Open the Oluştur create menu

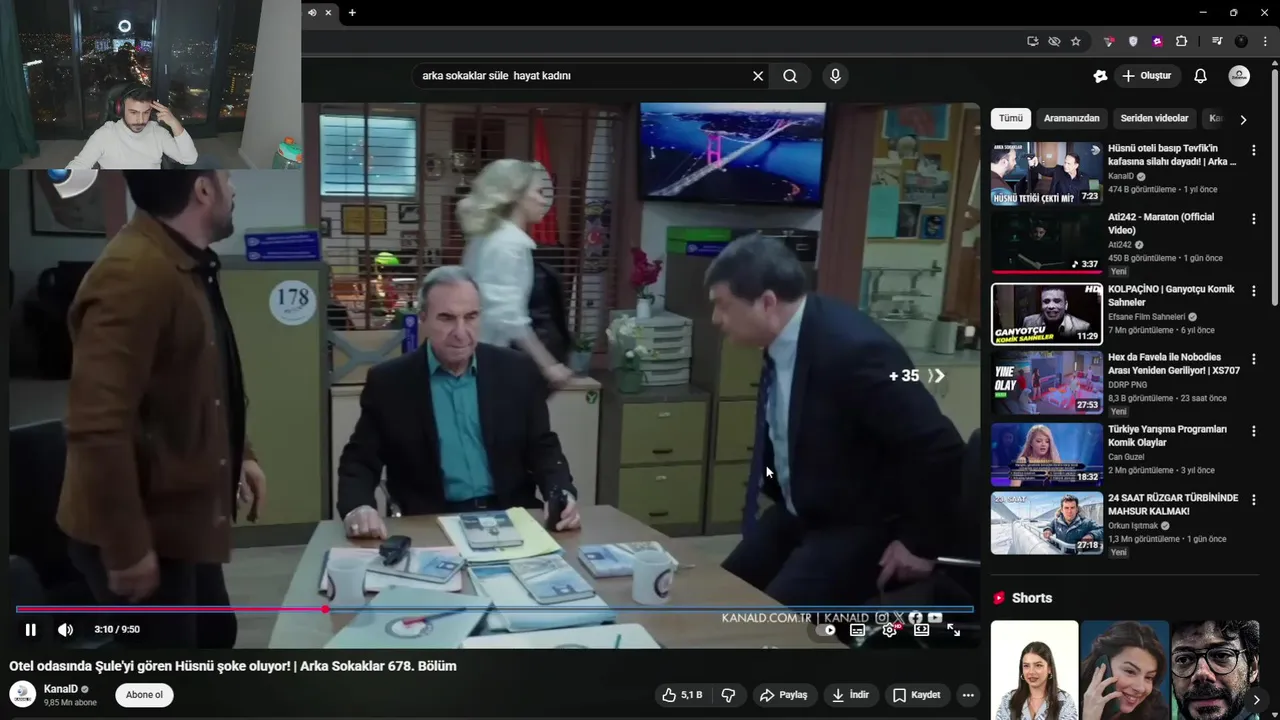1146,76
